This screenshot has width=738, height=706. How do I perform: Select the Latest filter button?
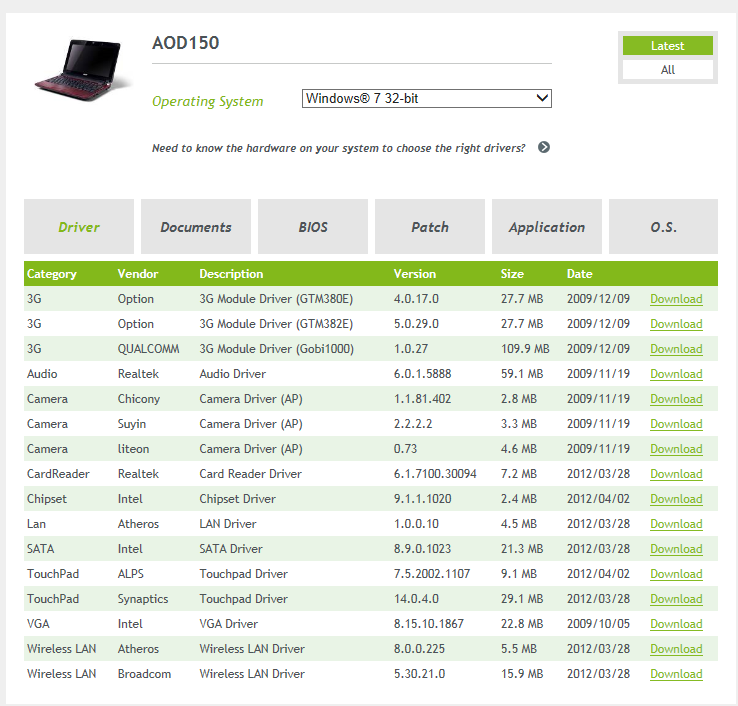tap(667, 46)
